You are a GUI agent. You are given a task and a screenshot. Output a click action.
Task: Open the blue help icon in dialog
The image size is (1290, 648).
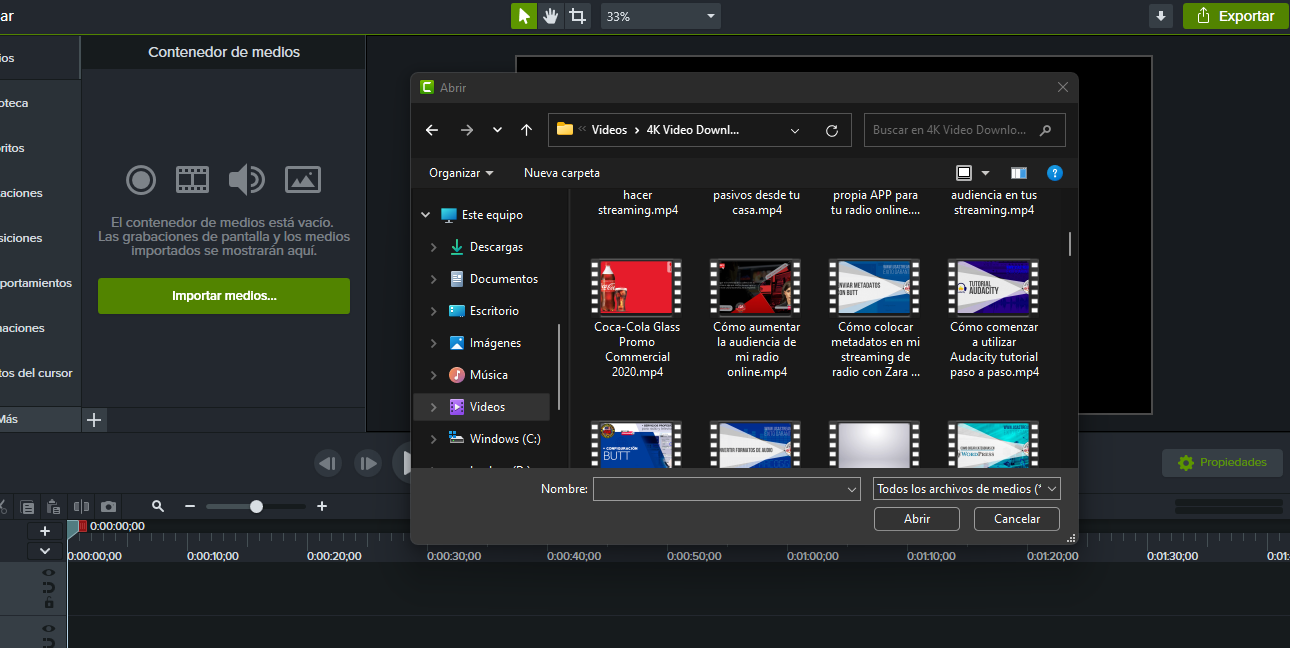click(1054, 173)
